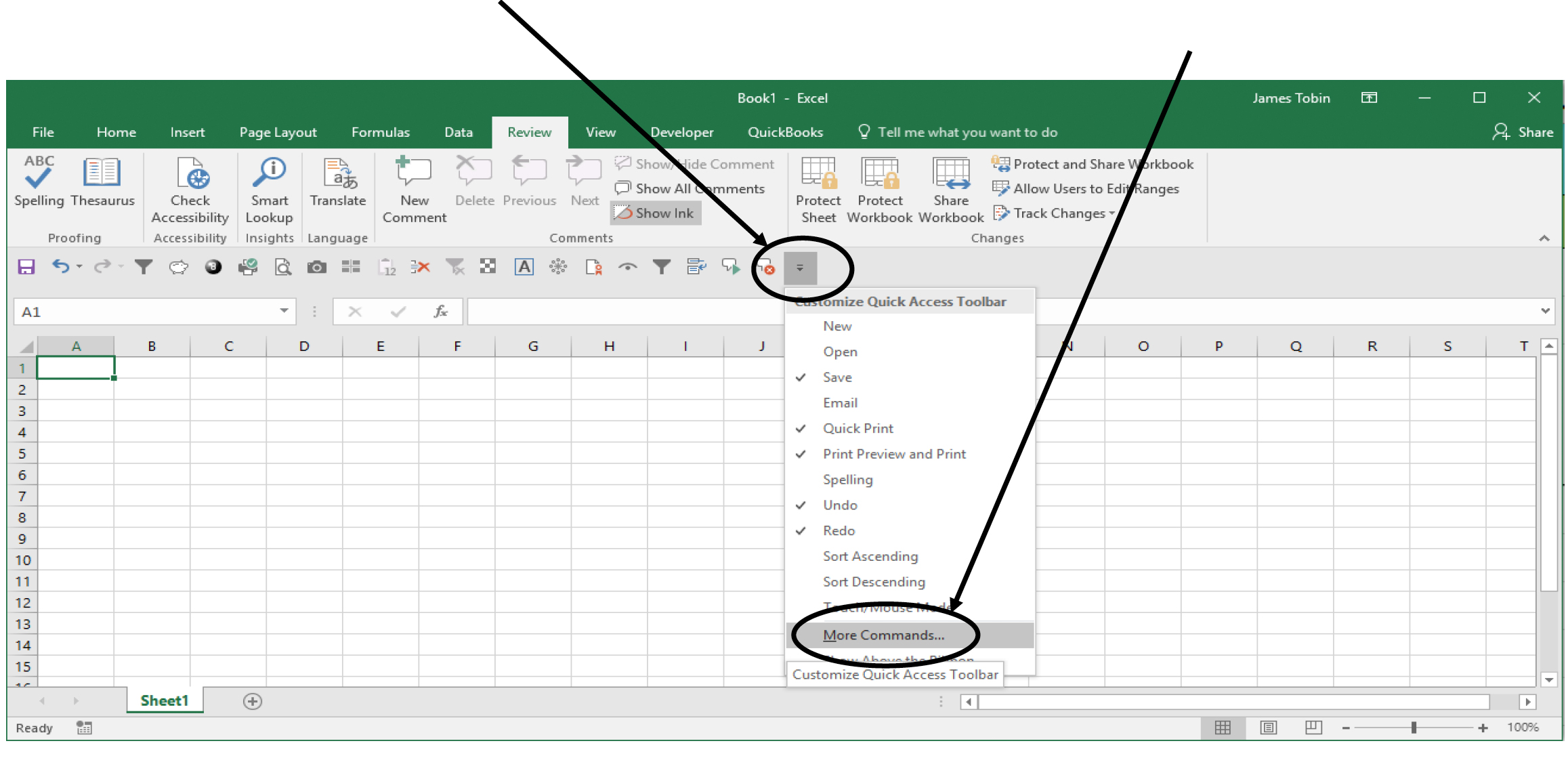Image resolution: width=1568 pixels, height=758 pixels.
Task: Collapse the ribbon with the caret arrow
Action: click(x=1544, y=238)
